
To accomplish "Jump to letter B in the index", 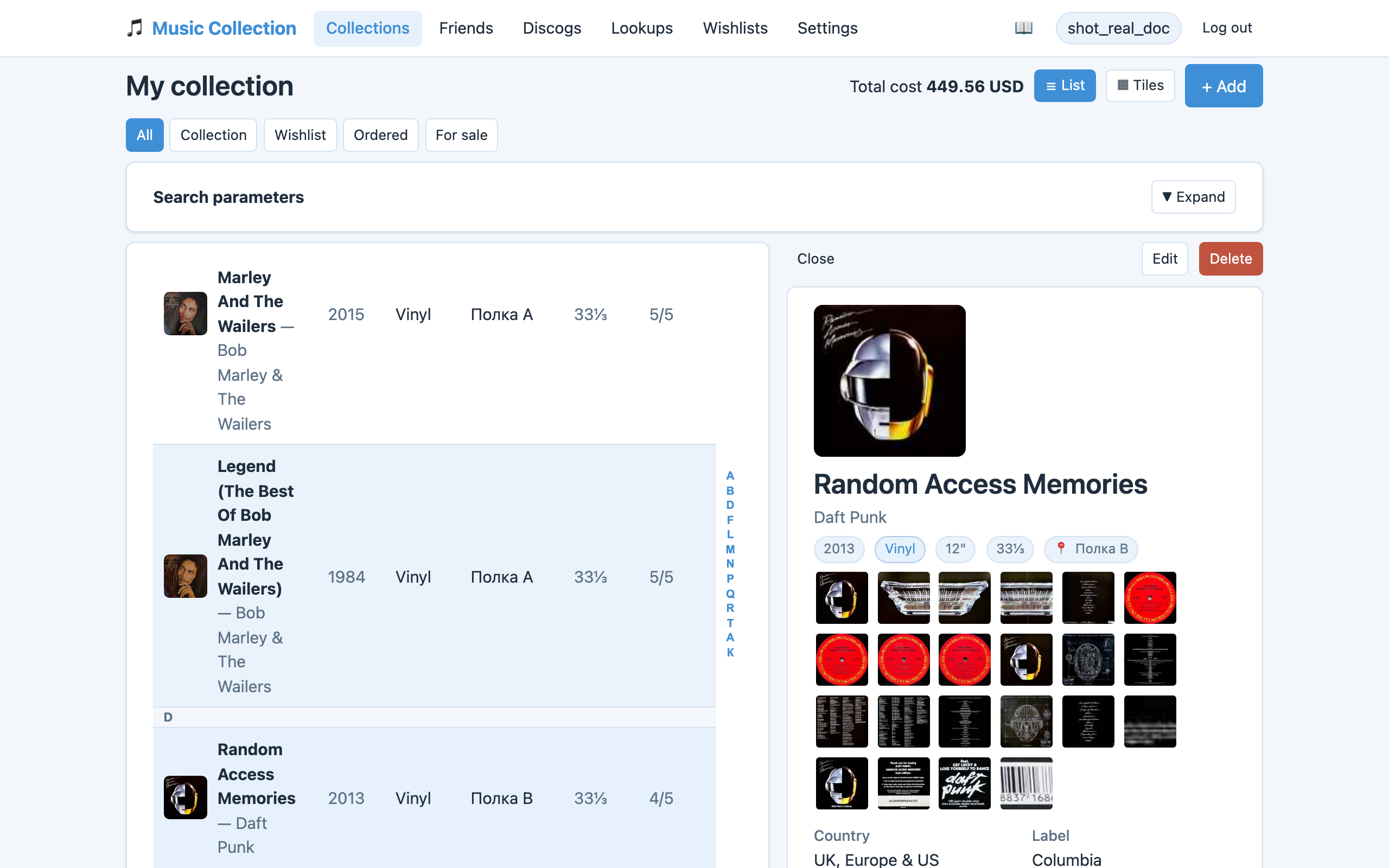I will pyautogui.click(x=730, y=491).
